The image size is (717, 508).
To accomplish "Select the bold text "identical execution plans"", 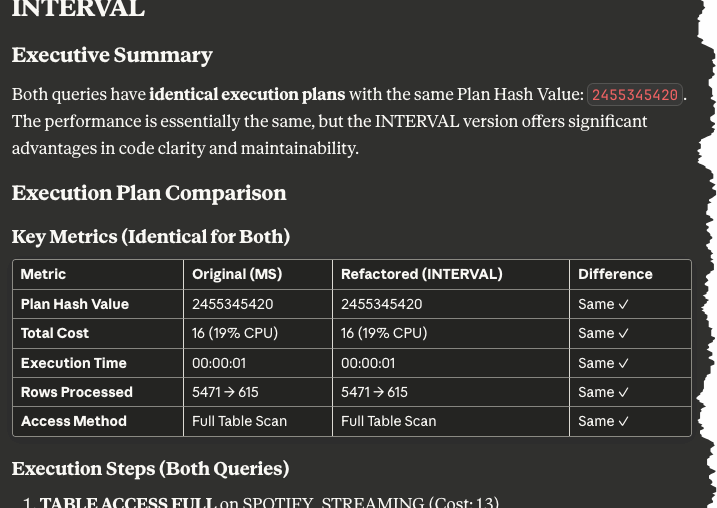I will pyautogui.click(x=247, y=95).
